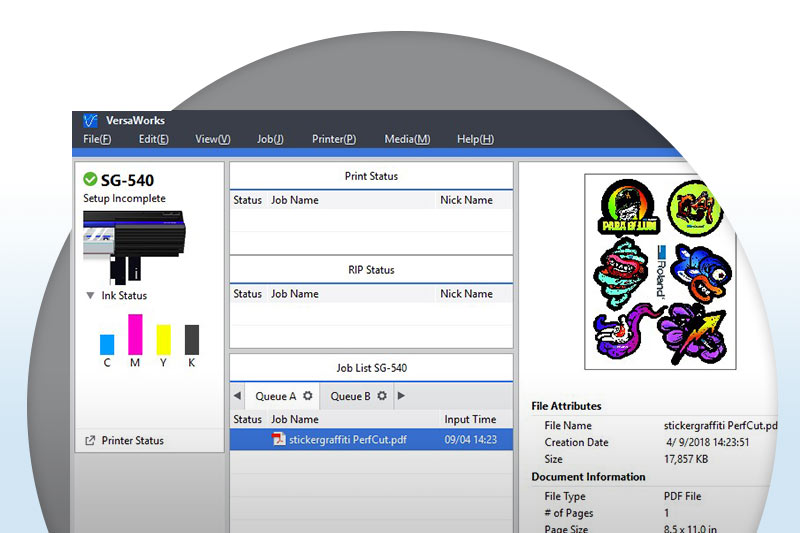Click the Printer Status link

(132, 440)
